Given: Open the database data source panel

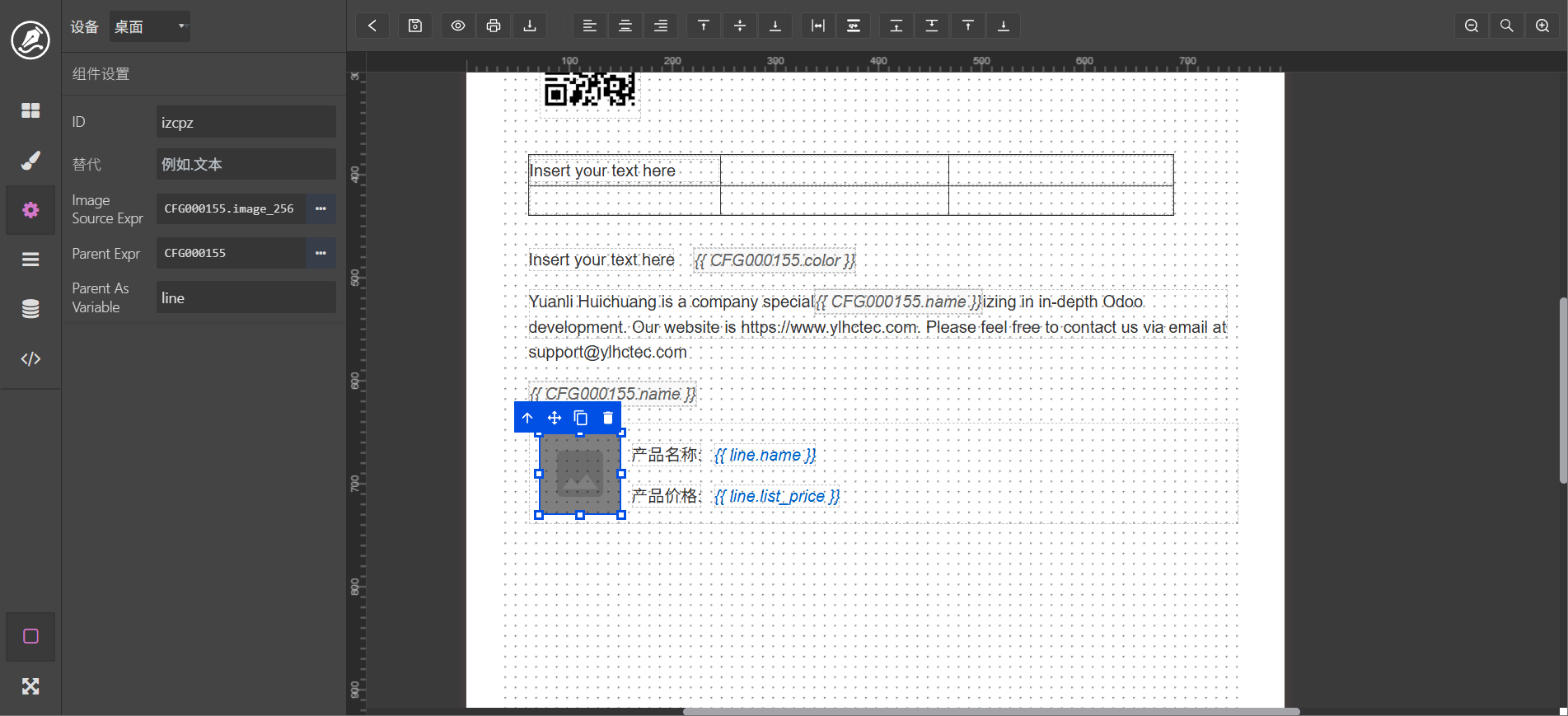Looking at the screenshot, I should (30, 309).
